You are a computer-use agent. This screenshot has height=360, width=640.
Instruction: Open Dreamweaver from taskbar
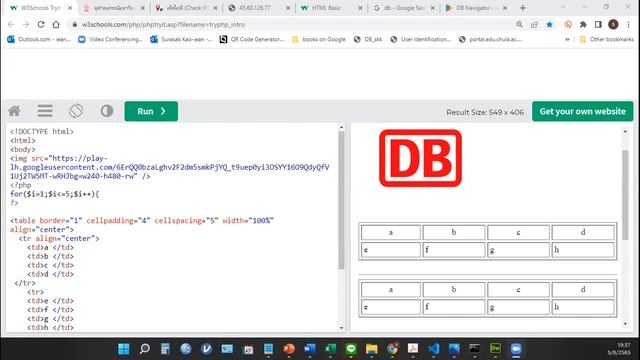coord(495,349)
